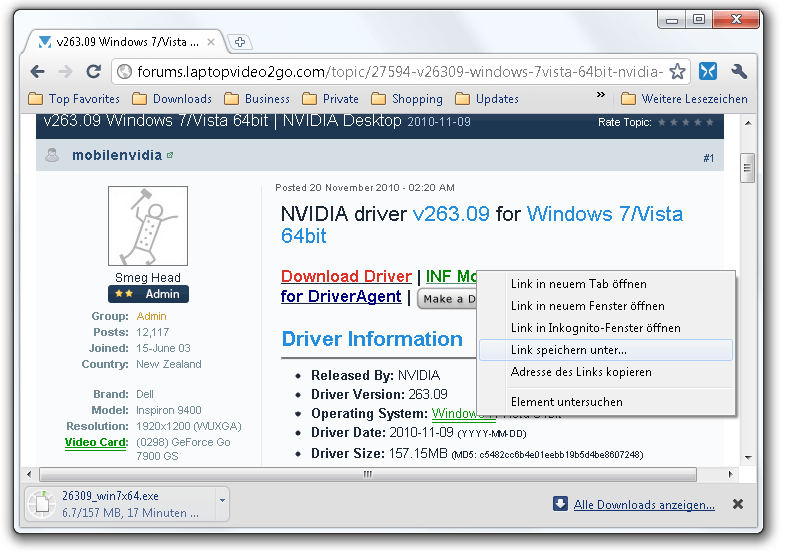Click the browser back arrow
788x551 pixels.
(x=37, y=71)
